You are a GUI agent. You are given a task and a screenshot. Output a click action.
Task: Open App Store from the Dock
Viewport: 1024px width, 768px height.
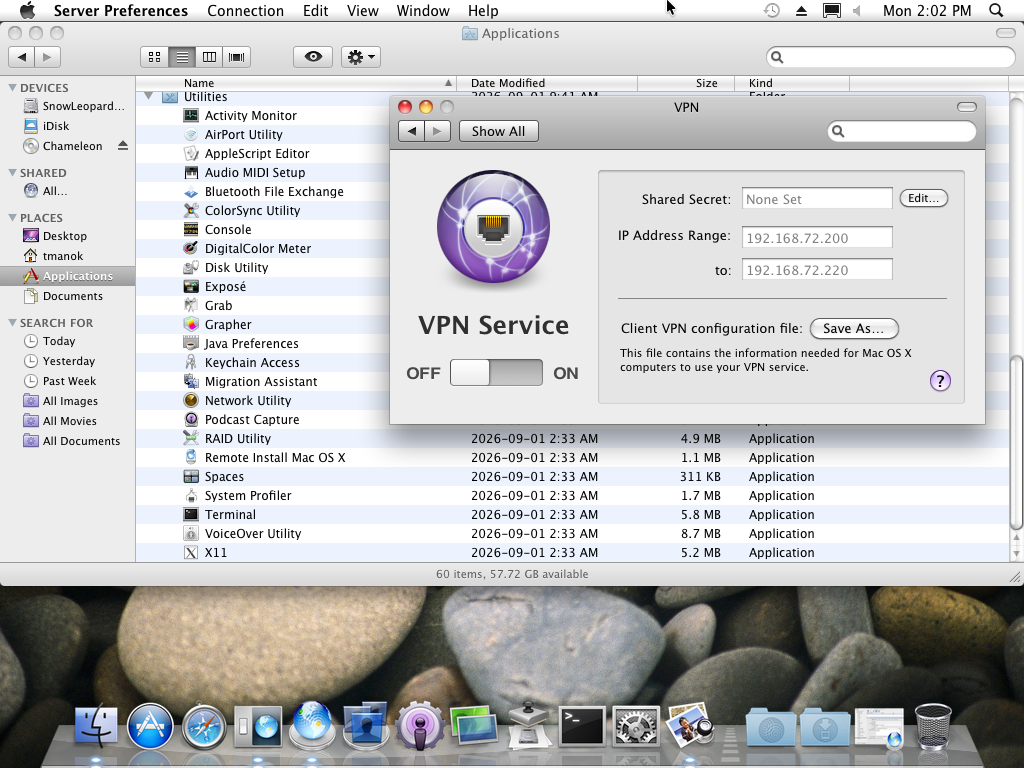pos(150,726)
